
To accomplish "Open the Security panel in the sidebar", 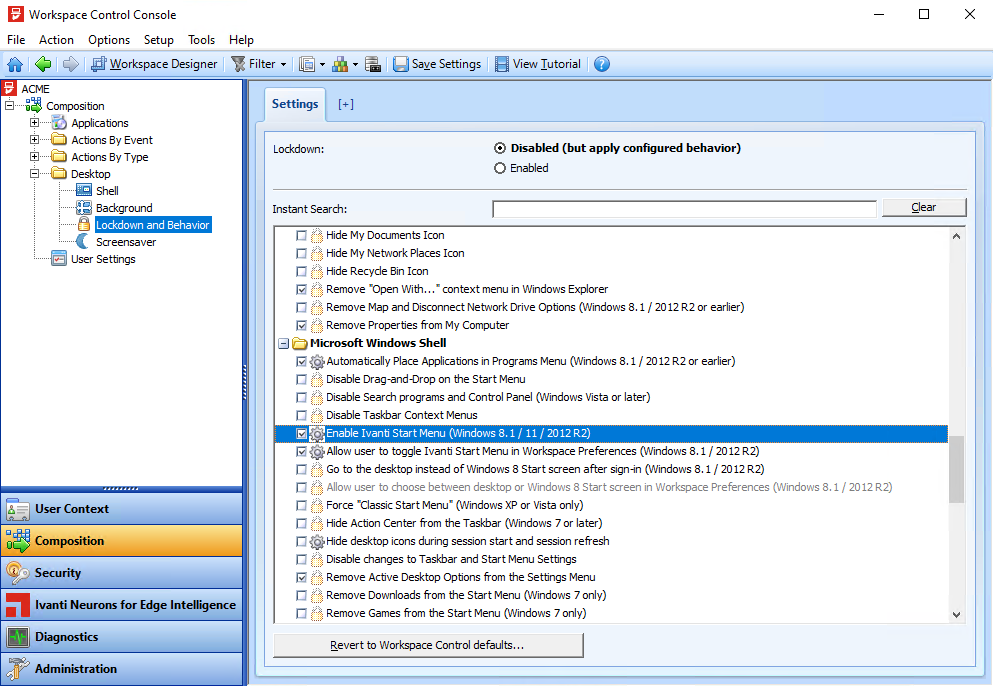I will click(x=58, y=573).
